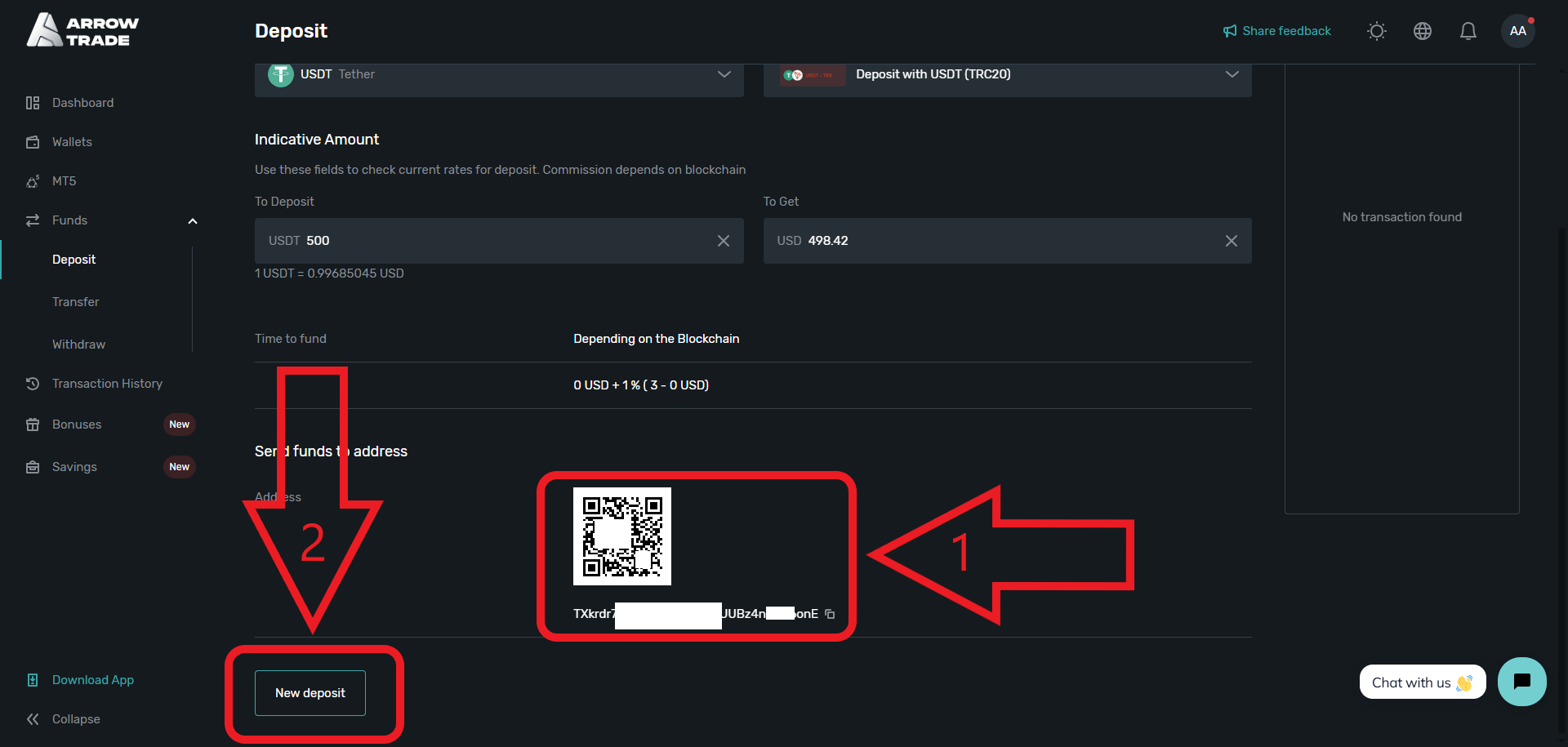Screen dimensions: 1568x747
Task: Click the Indicative Amount heading
Action: 317,140
